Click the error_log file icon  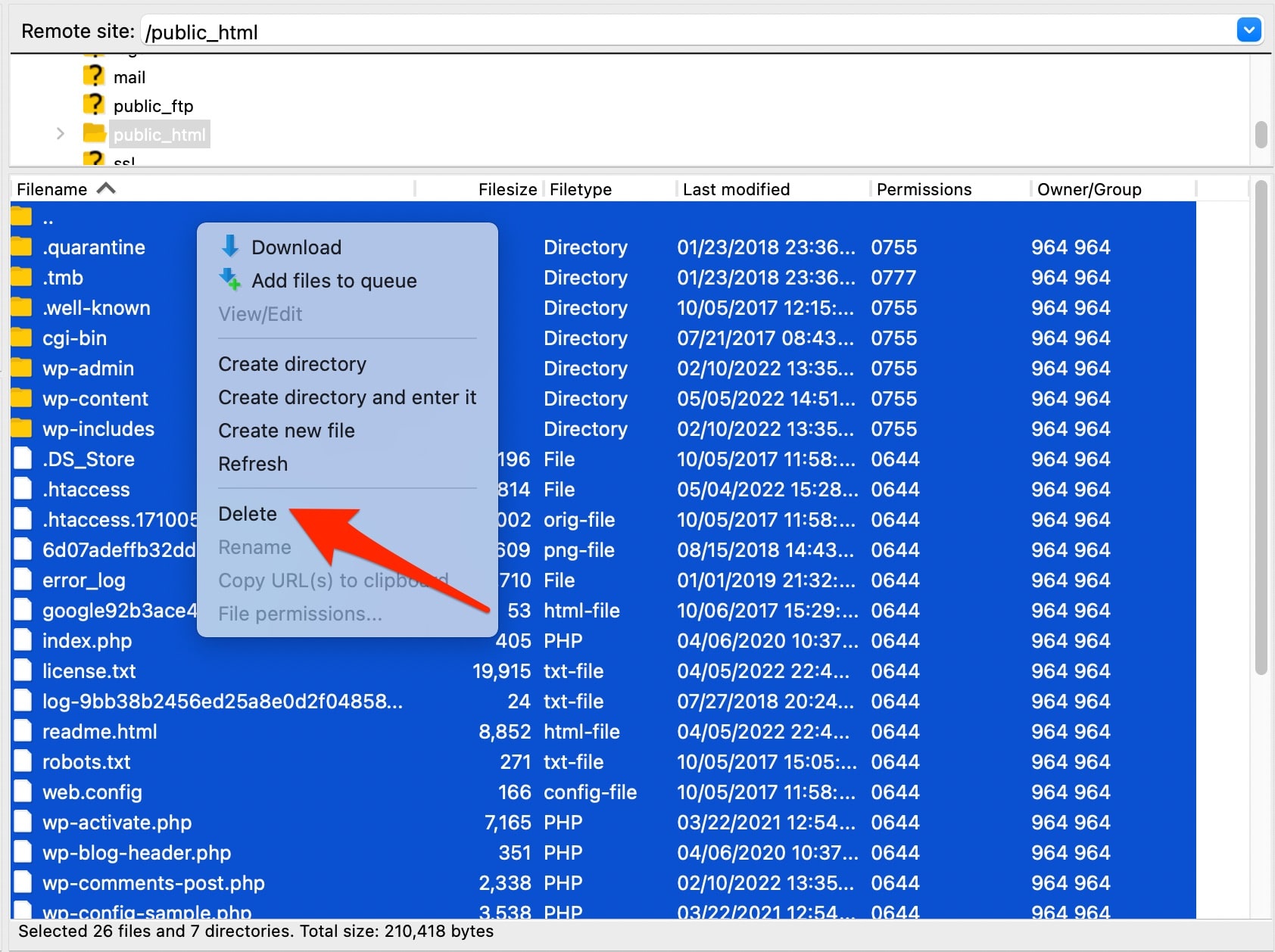[23, 580]
